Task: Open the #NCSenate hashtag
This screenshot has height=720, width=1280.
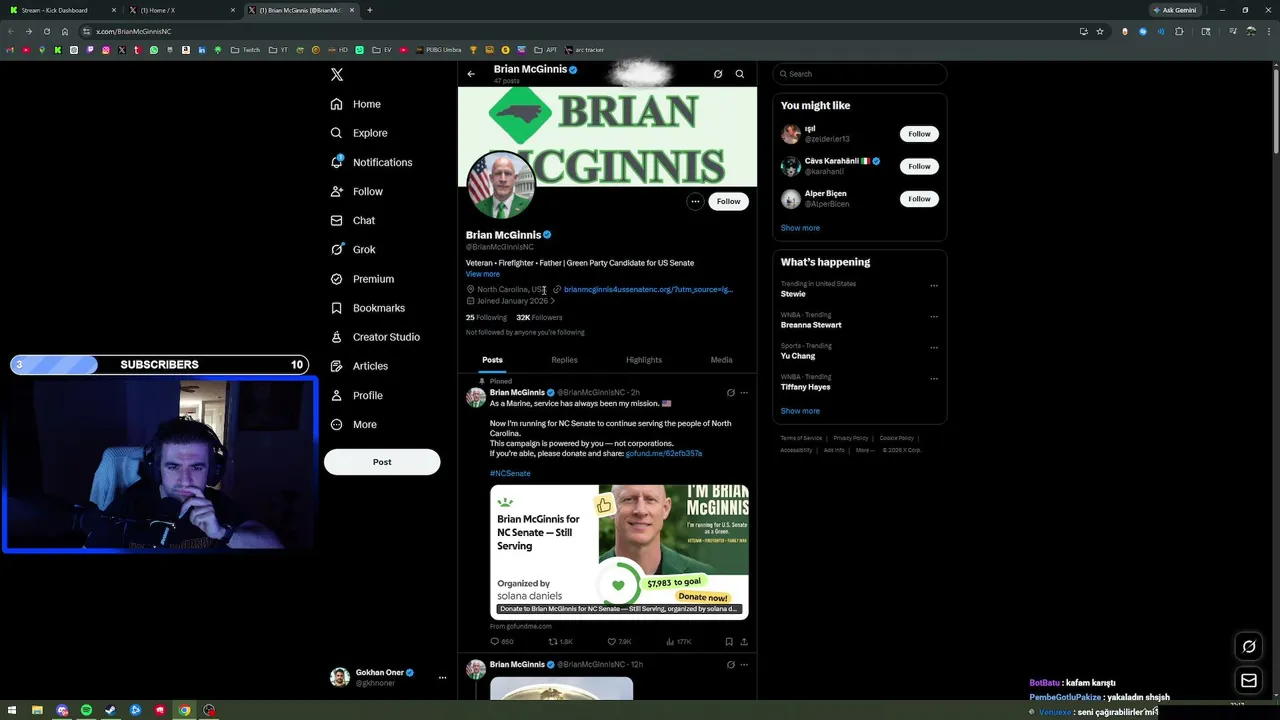Action: pyautogui.click(x=510, y=473)
